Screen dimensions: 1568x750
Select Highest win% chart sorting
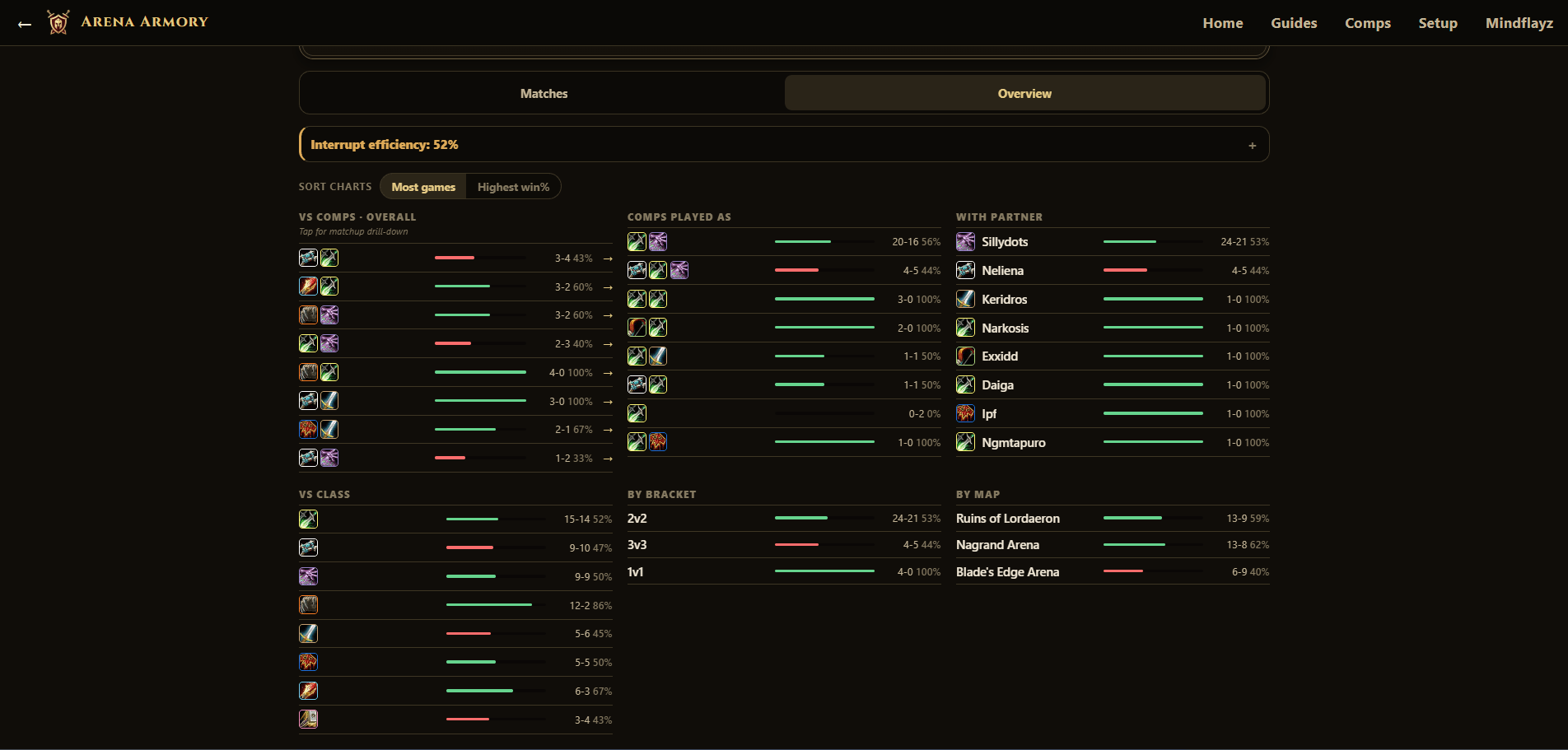pos(513,187)
